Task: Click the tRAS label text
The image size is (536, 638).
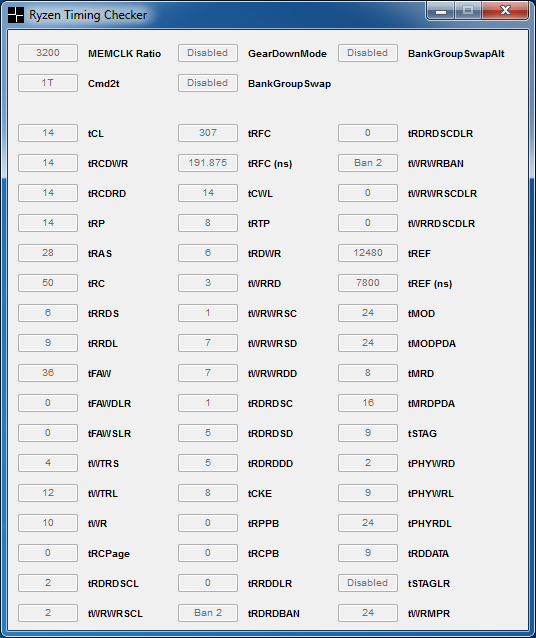Action: 100,253
